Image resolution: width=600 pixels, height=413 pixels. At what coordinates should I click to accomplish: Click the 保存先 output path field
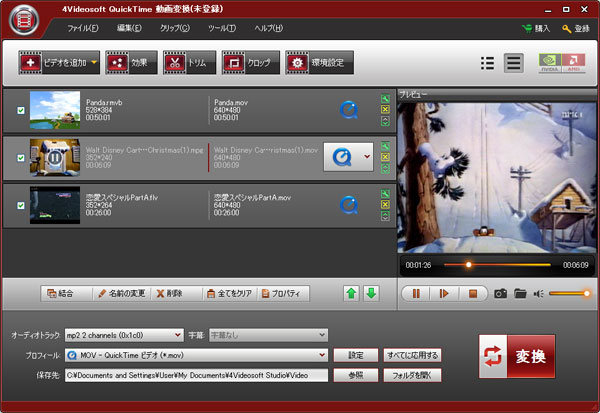(196, 375)
